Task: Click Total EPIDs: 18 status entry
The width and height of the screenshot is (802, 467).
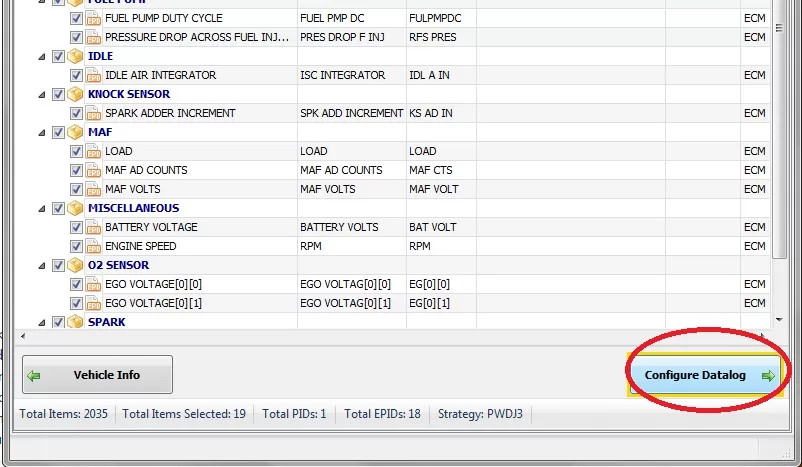Action: coord(382,414)
